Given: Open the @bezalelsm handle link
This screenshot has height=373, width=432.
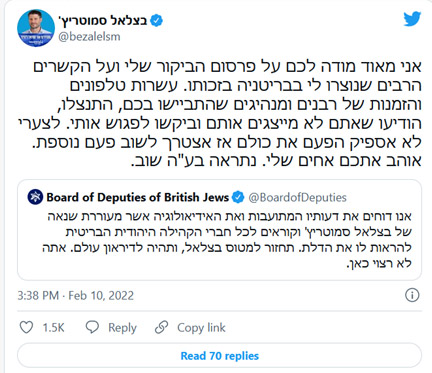Looking at the screenshot, I should click(89, 36).
